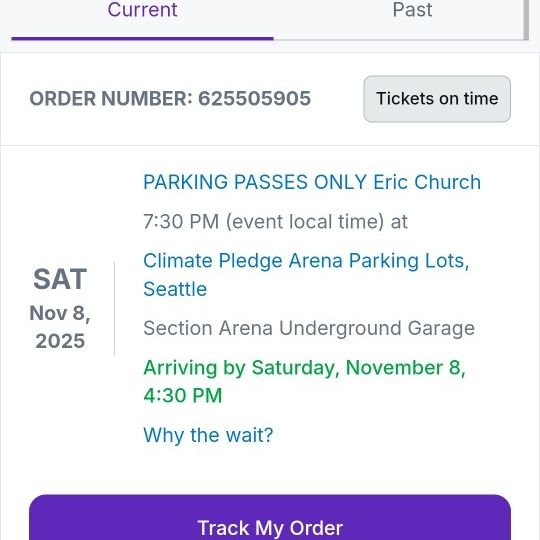Screen dimensions: 540x540
Task: Click the green Arriving by Saturday text
Action: pyautogui.click(x=304, y=368)
